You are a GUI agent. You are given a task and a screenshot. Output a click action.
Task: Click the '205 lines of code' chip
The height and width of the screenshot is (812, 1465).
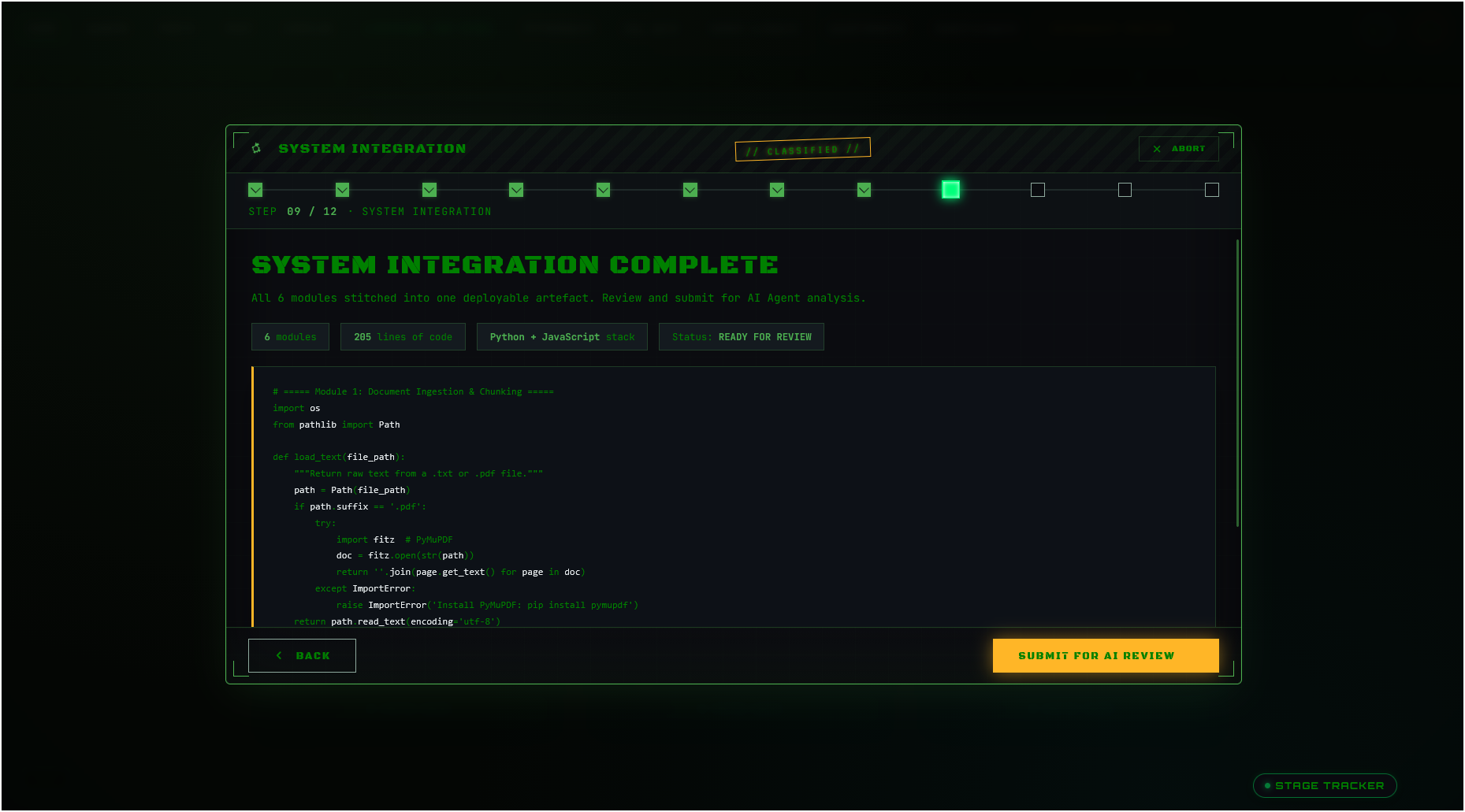pos(403,337)
